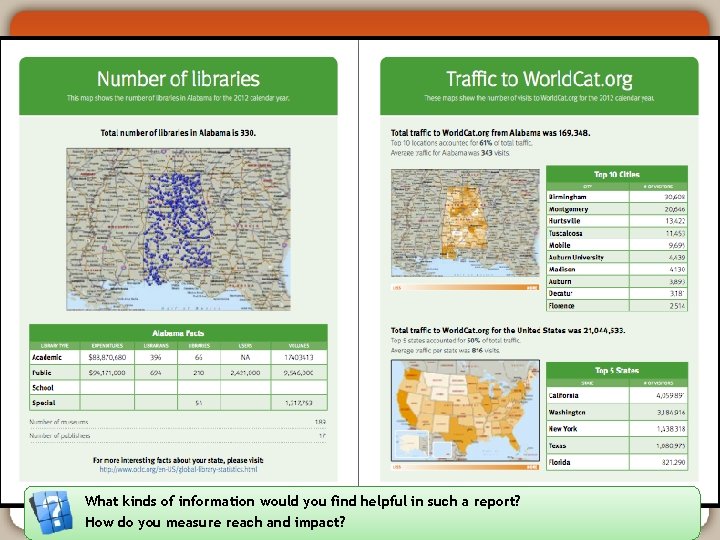Select the 'Number of libraries' heading

[178, 79]
